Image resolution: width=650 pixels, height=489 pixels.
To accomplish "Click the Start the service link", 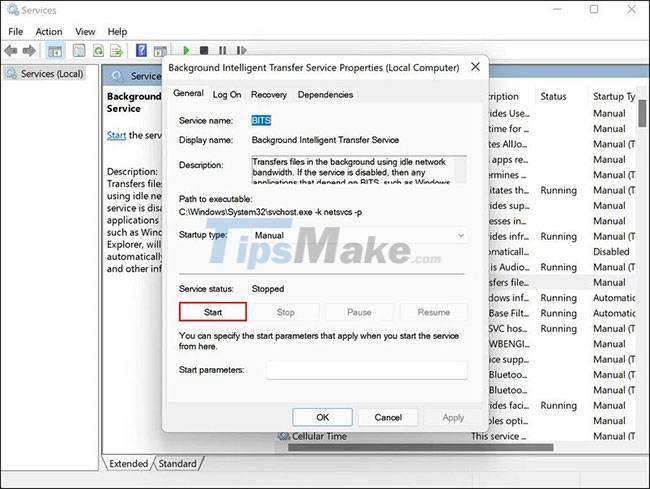I will (x=116, y=135).
